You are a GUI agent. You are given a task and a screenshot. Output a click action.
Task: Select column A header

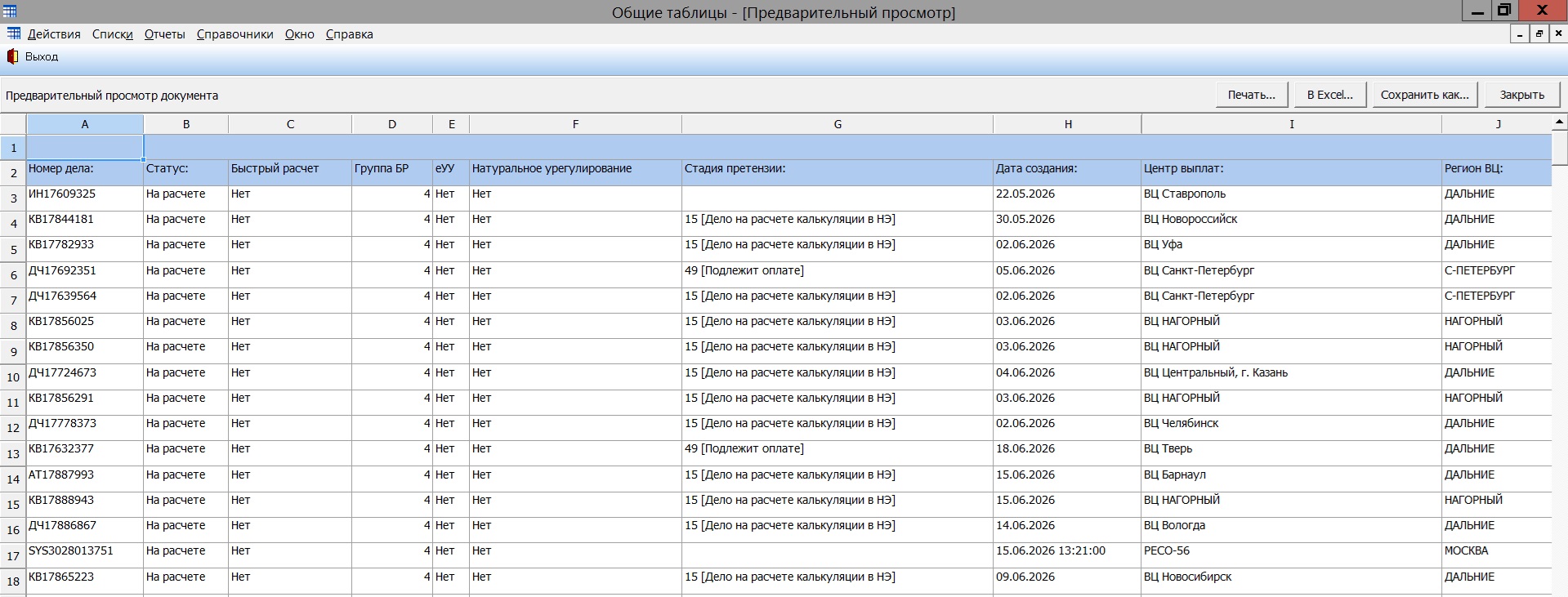pos(85,124)
